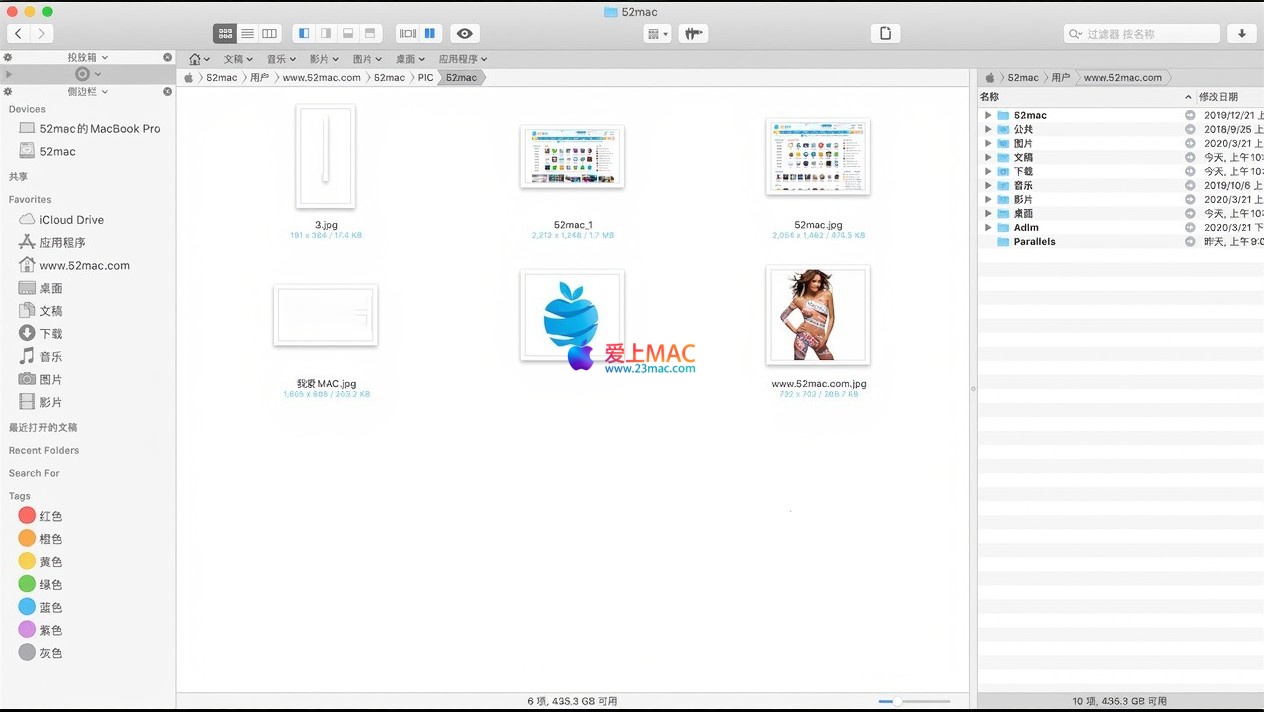Switch to column view in toolbar
This screenshot has height=712, width=1264.
coord(269,33)
